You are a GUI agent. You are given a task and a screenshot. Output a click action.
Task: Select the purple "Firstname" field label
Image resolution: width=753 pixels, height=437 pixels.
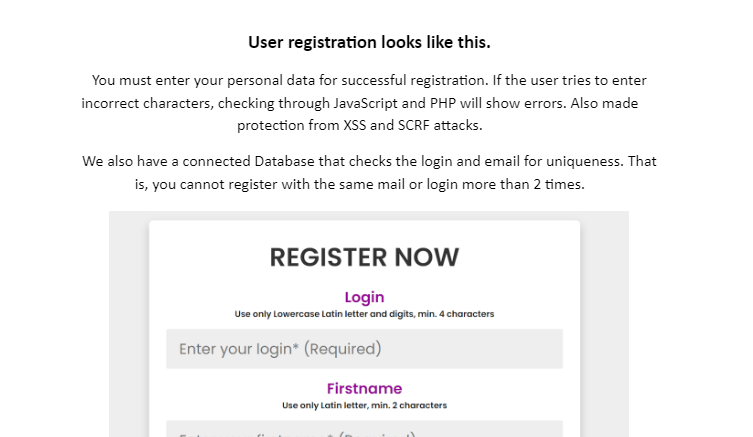(x=364, y=388)
